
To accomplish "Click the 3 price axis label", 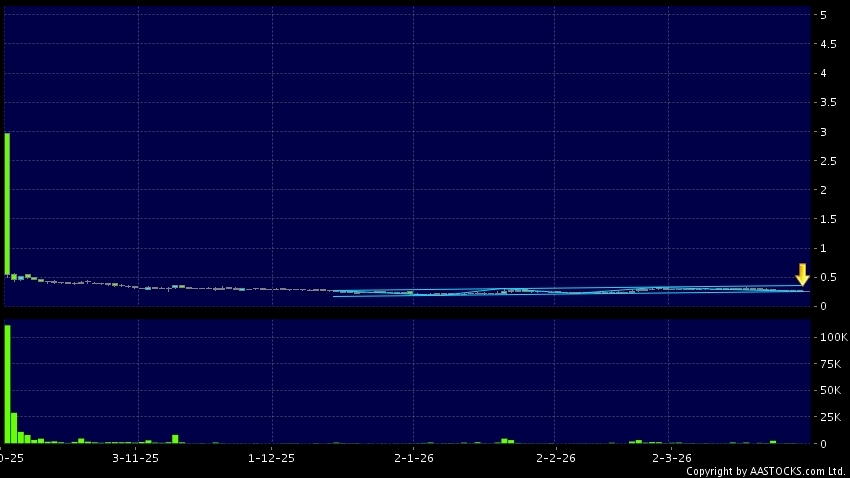I will point(822,132).
